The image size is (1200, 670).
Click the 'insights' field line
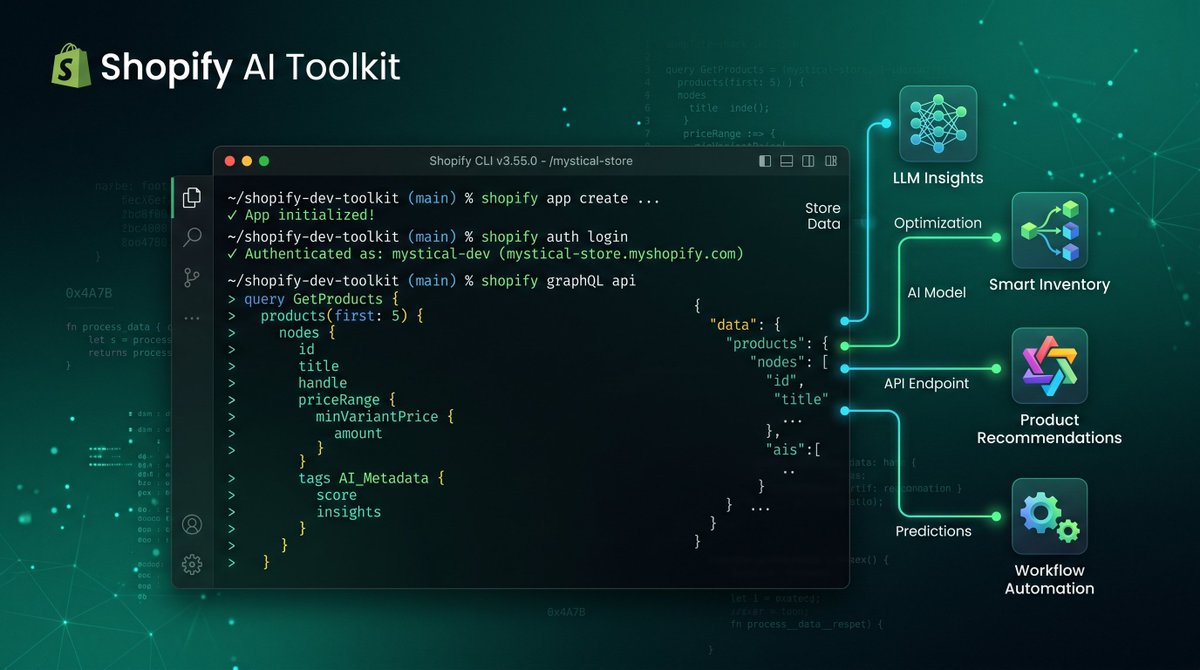click(x=349, y=512)
